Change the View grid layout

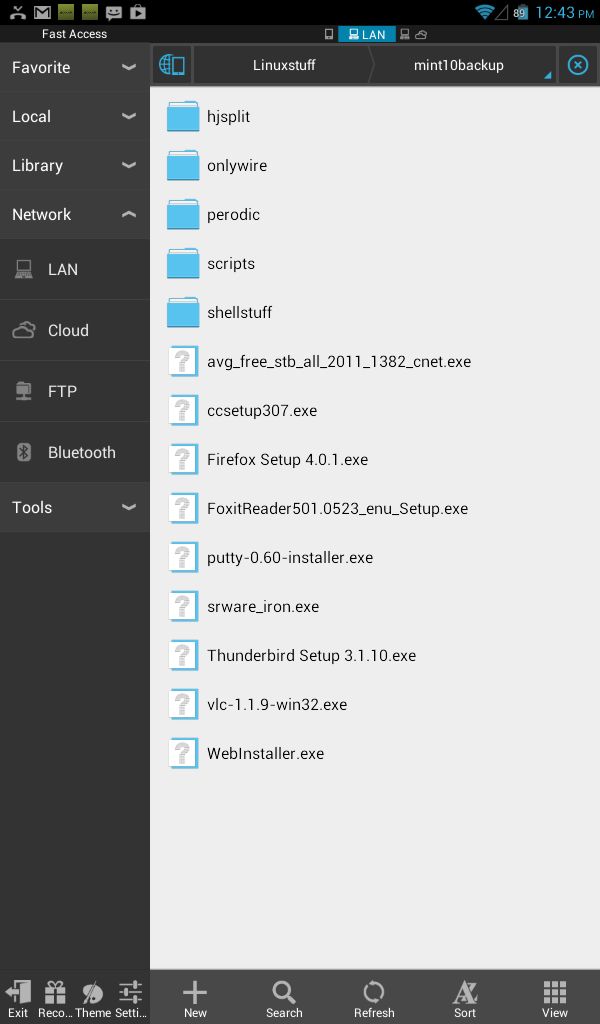point(554,999)
